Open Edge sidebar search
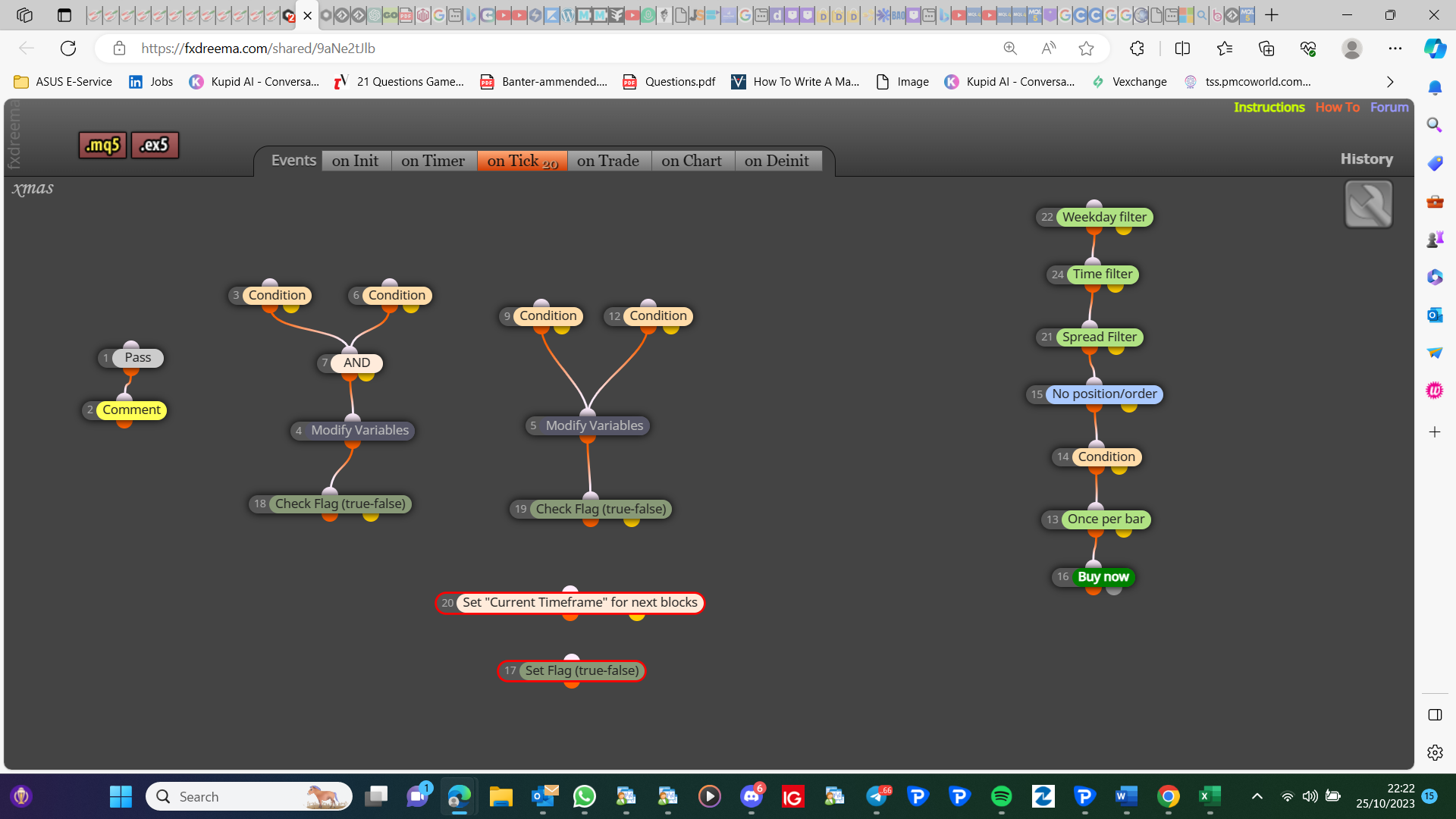The image size is (1456, 819). tap(1435, 125)
